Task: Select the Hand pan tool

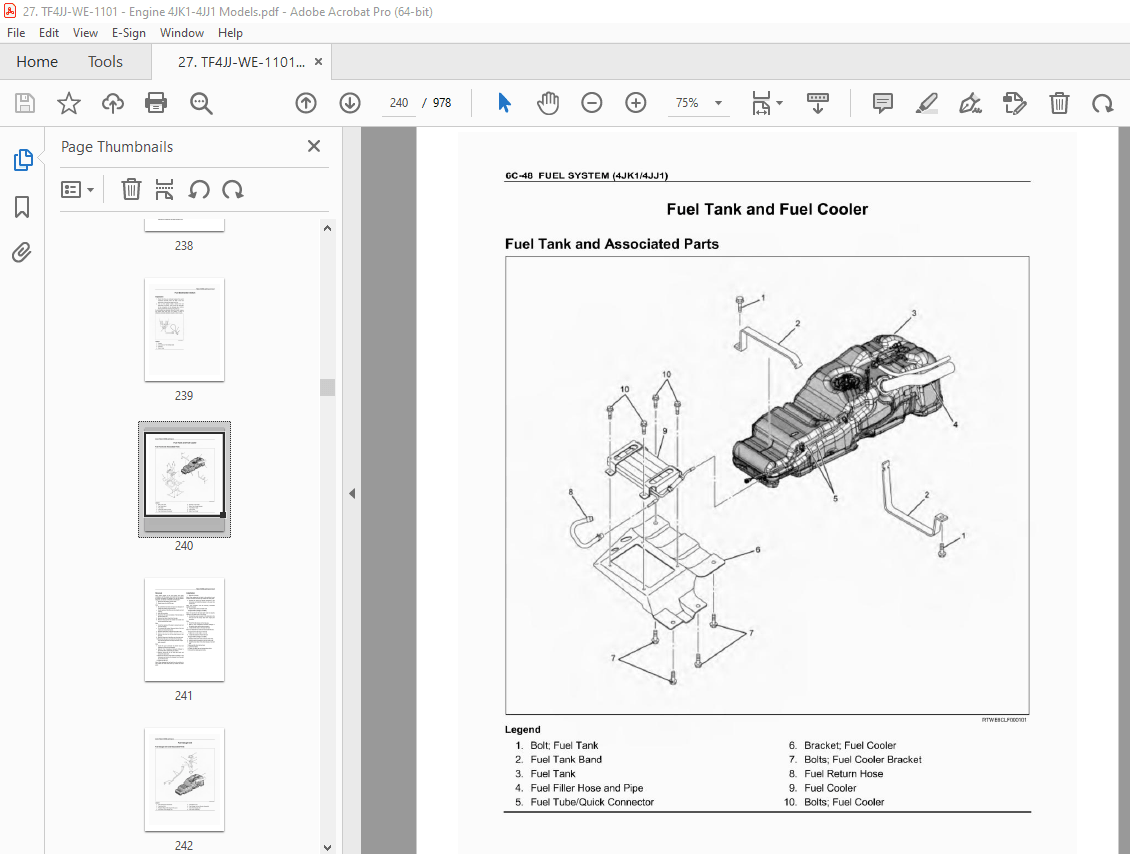Action: point(548,103)
